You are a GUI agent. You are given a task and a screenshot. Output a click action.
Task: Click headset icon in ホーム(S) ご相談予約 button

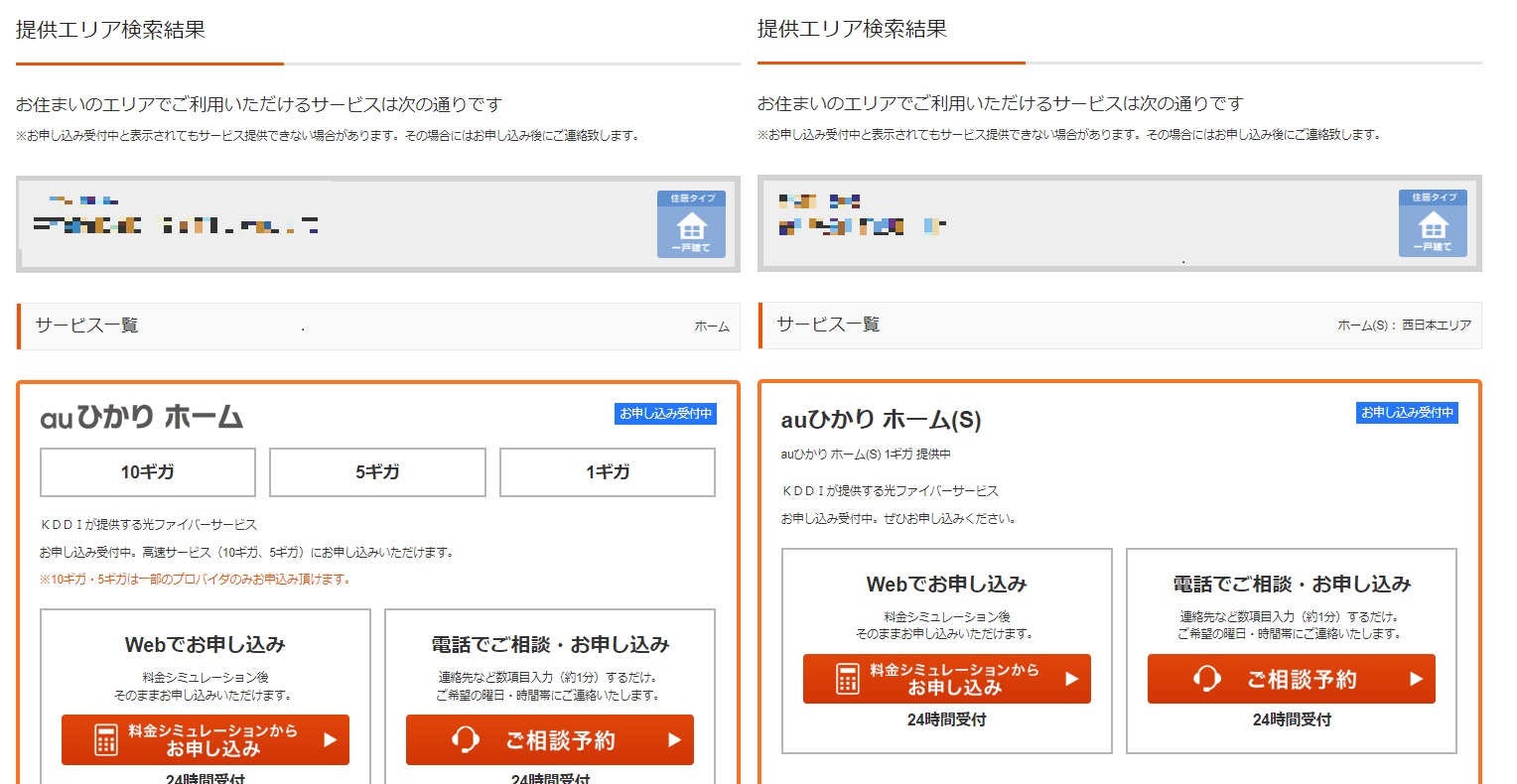click(1207, 679)
